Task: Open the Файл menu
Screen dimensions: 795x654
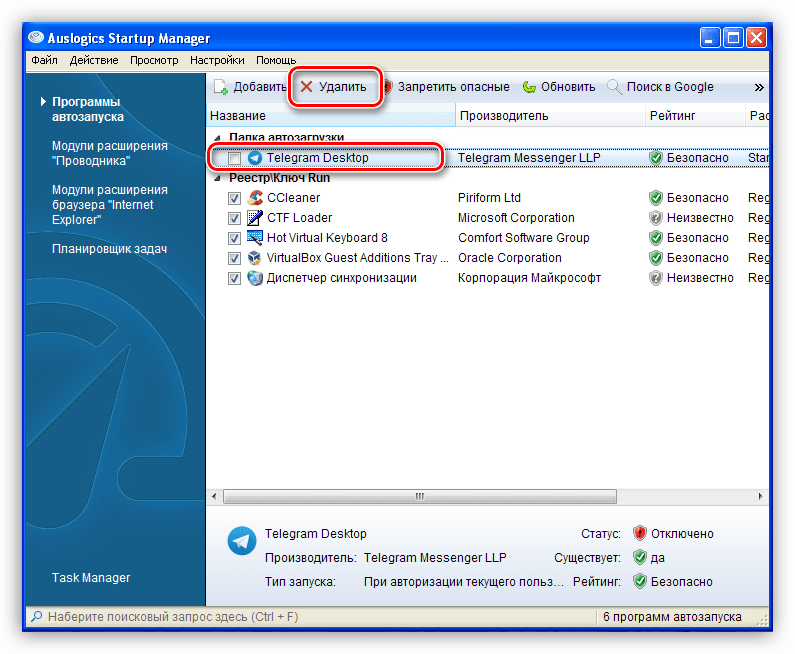Action: (44, 60)
